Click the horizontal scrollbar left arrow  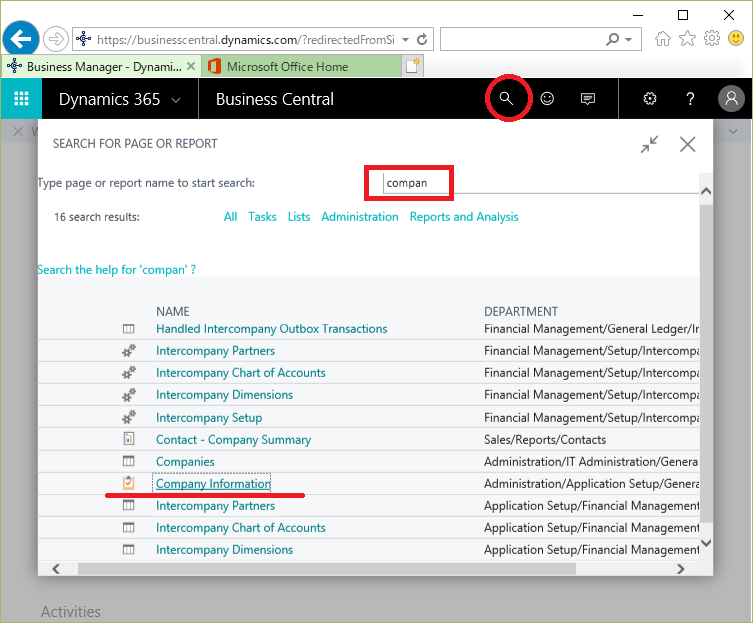[x=56, y=569]
